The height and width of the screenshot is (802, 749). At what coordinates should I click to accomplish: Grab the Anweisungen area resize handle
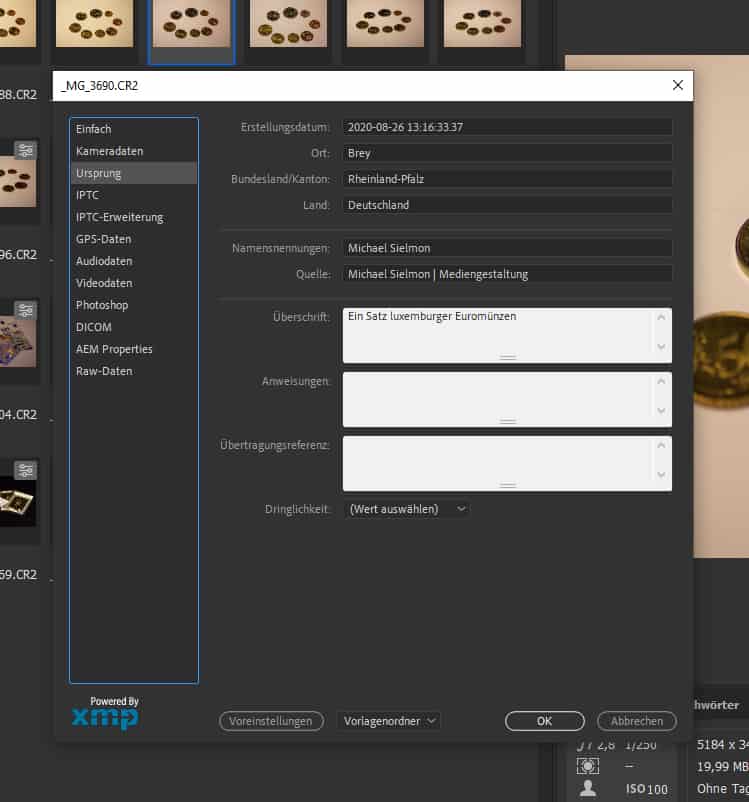click(x=508, y=421)
